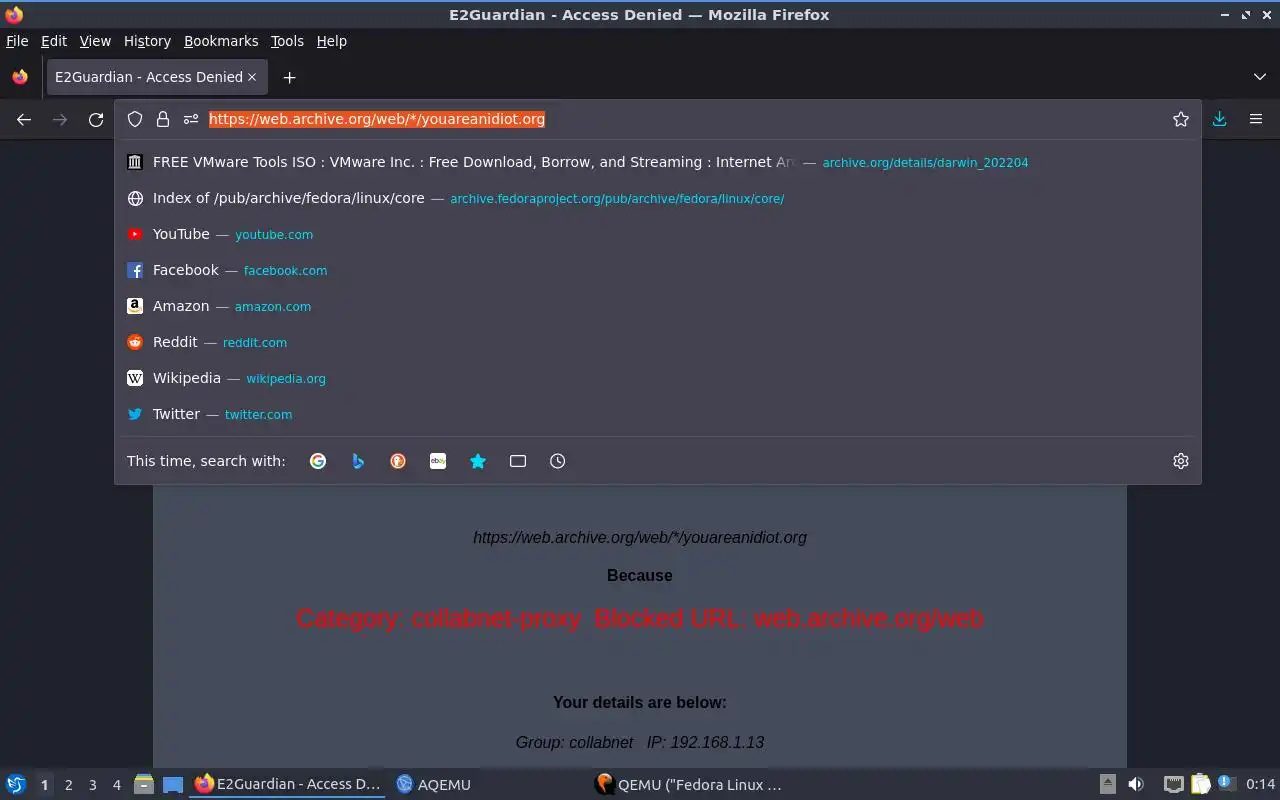Open the View menu
The image size is (1280, 800).
point(95,41)
